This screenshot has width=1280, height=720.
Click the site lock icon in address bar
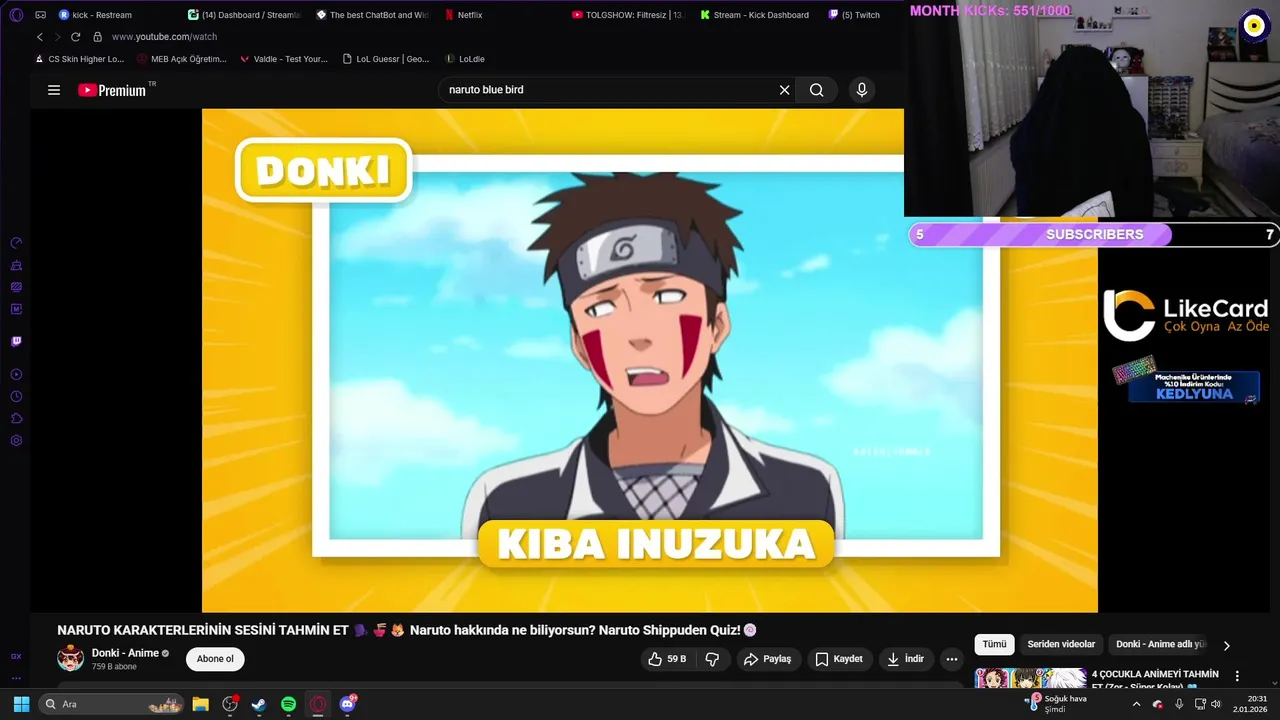(x=97, y=37)
